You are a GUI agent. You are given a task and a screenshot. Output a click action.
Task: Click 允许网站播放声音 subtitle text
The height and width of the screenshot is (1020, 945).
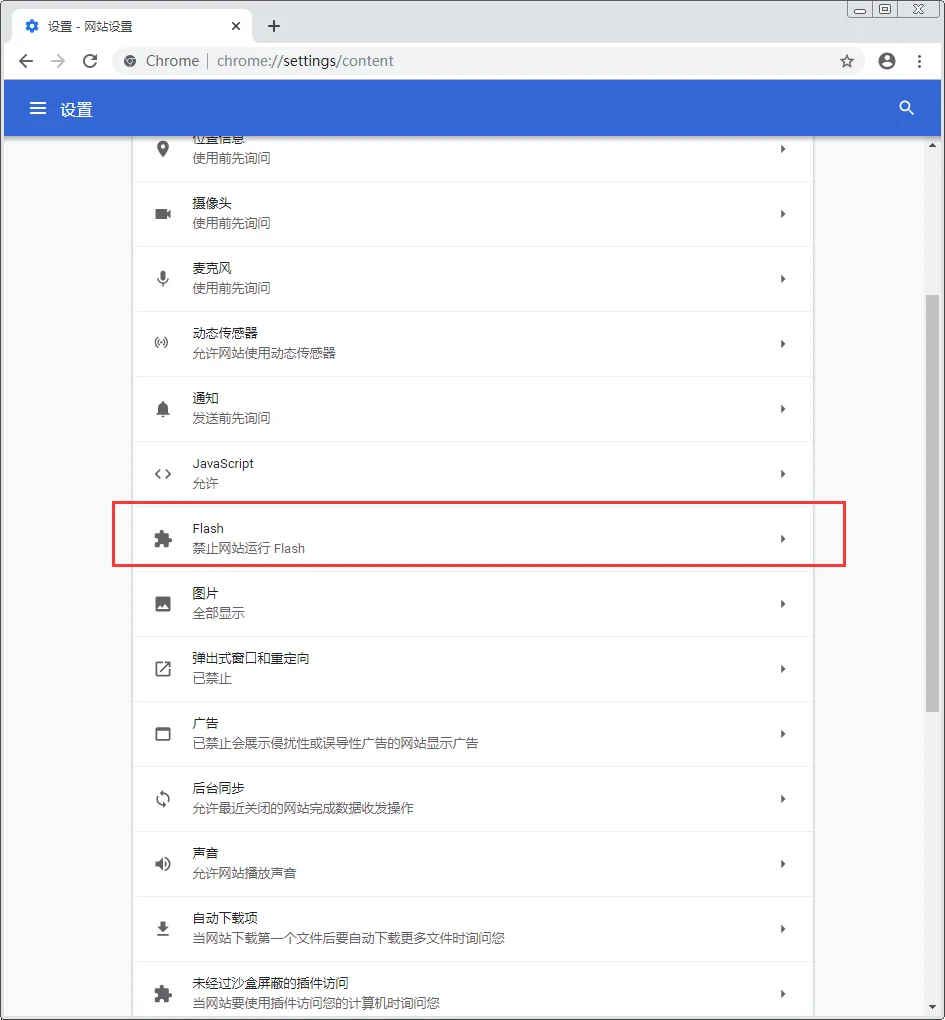(245, 874)
